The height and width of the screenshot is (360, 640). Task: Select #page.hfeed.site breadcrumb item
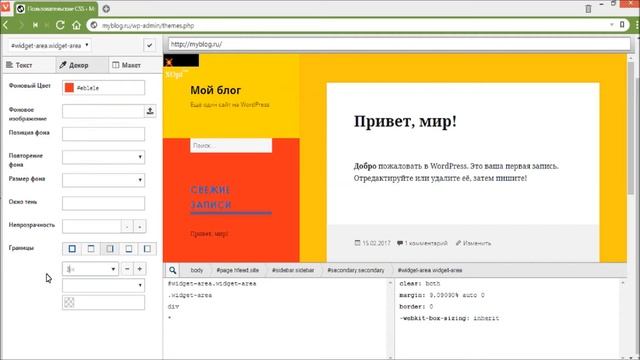coord(238,270)
